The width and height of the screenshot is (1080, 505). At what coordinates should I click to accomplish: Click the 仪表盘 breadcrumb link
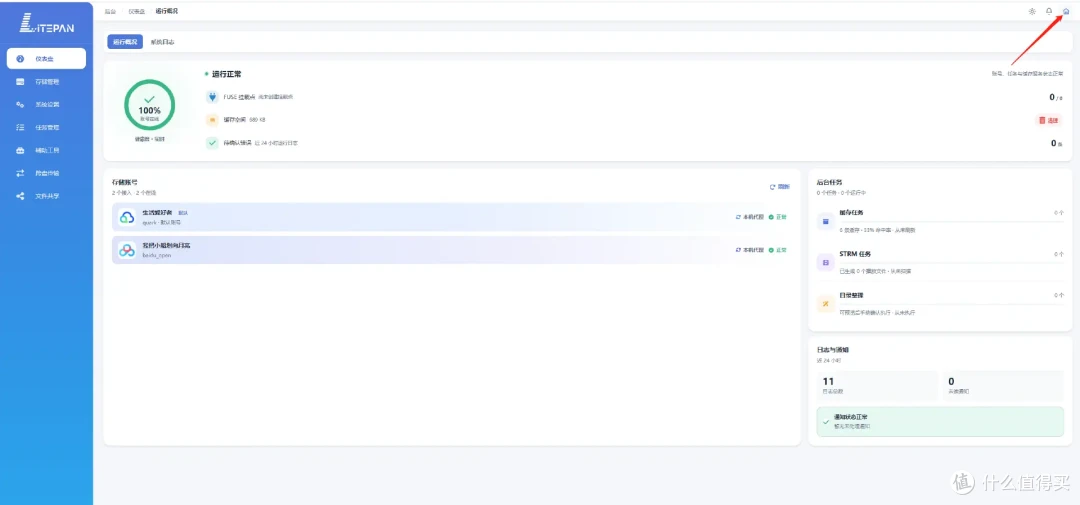(136, 11)
